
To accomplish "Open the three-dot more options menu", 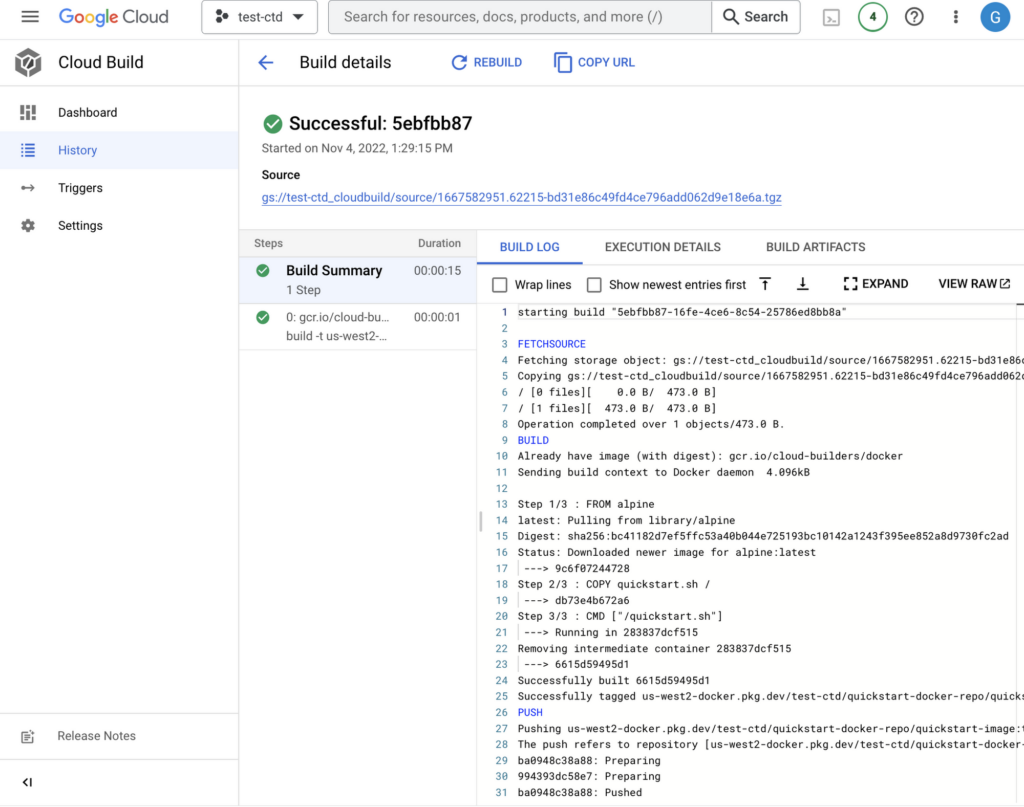I will [x=955, y=17].
